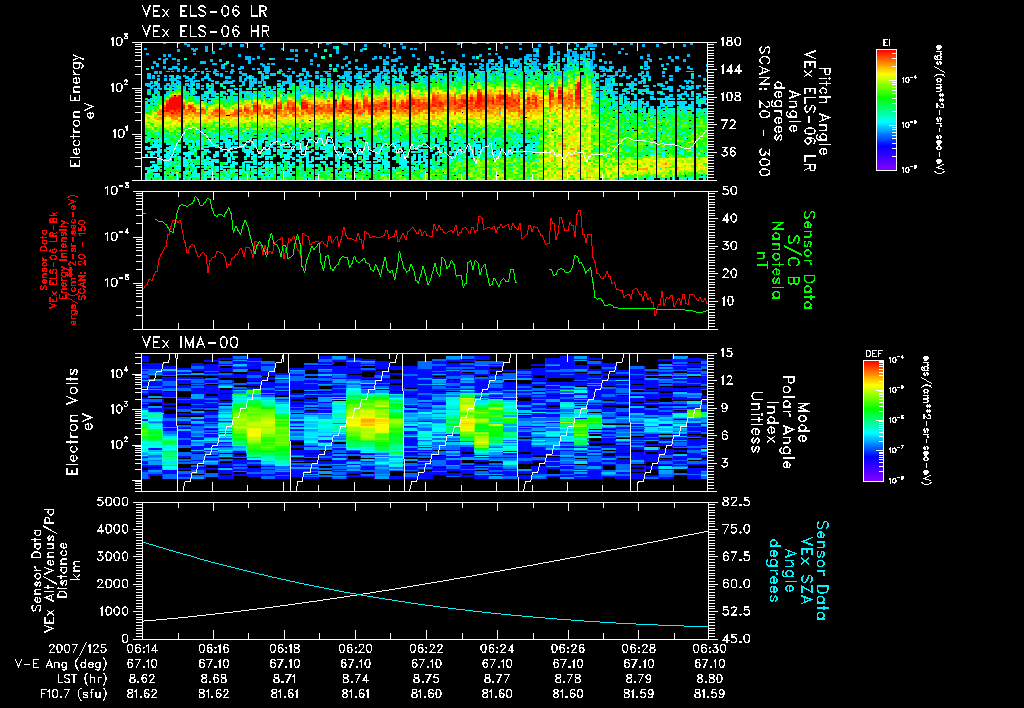Select the 'VEx IMA-00' panel title
Viewport: 1024px width, 708px height.
coord(190,343)
